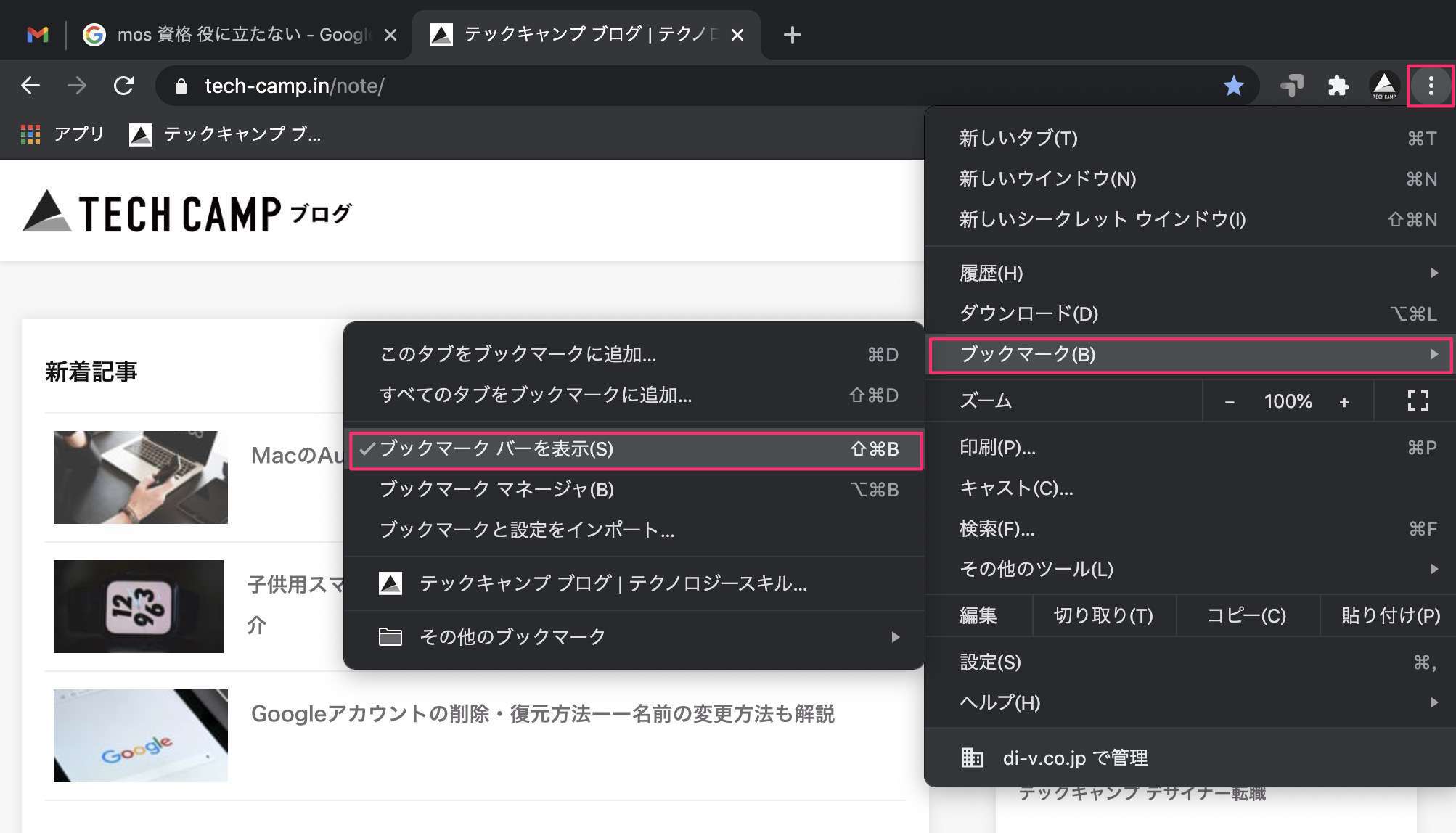The height and width of the screenshot is (833, 1456).
Task: Open the Gmail pinned tab
Action: 37,34
